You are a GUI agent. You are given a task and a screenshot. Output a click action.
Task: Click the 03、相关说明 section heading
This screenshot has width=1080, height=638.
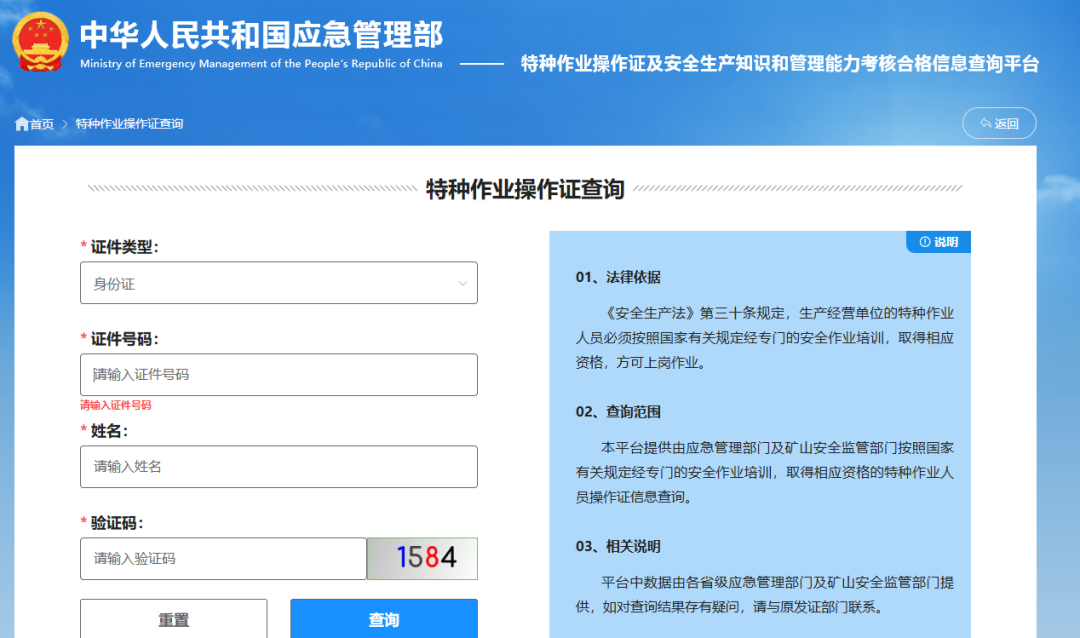coord(617,547)
